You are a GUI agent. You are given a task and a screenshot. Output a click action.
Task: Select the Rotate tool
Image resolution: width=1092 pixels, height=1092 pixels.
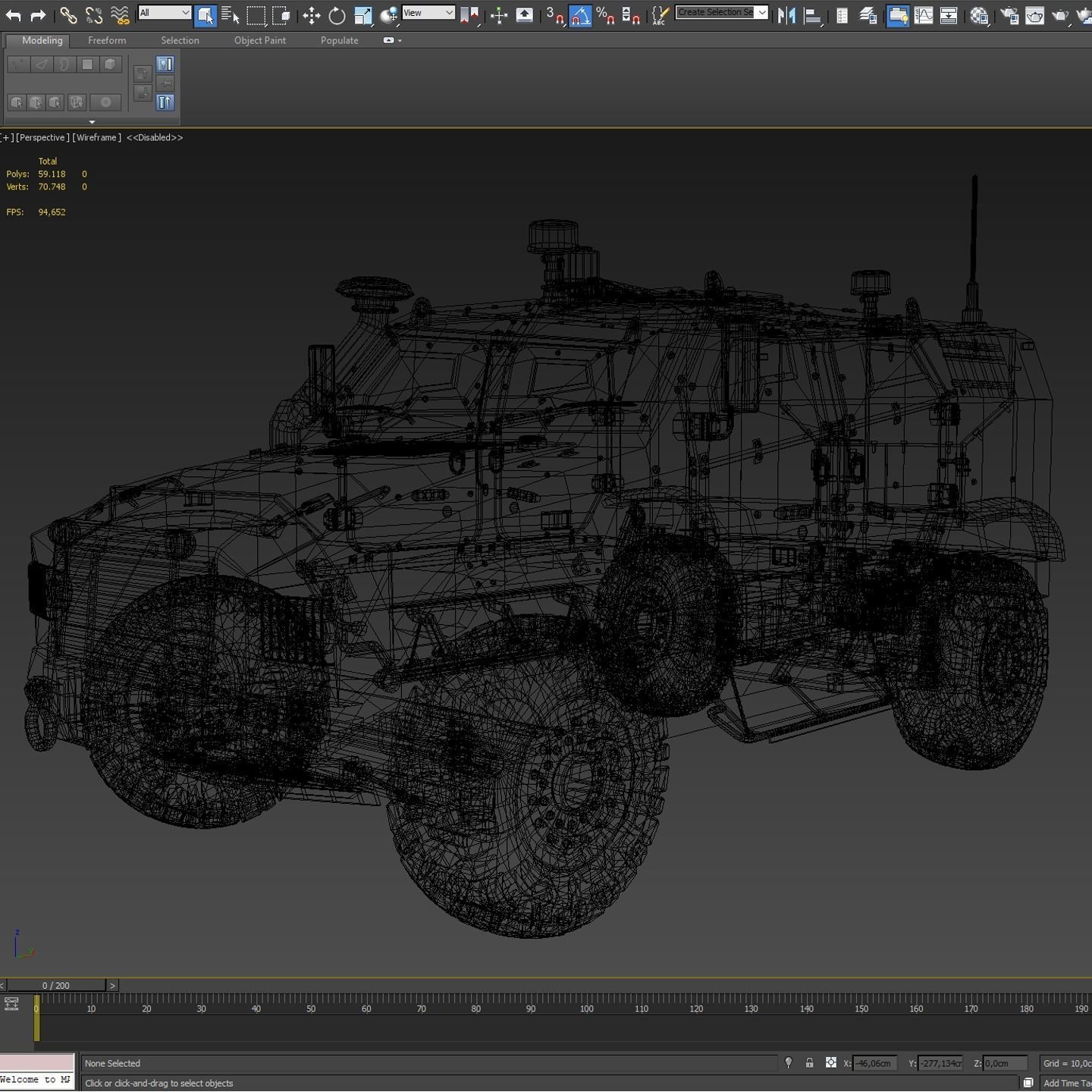point(337,14)
